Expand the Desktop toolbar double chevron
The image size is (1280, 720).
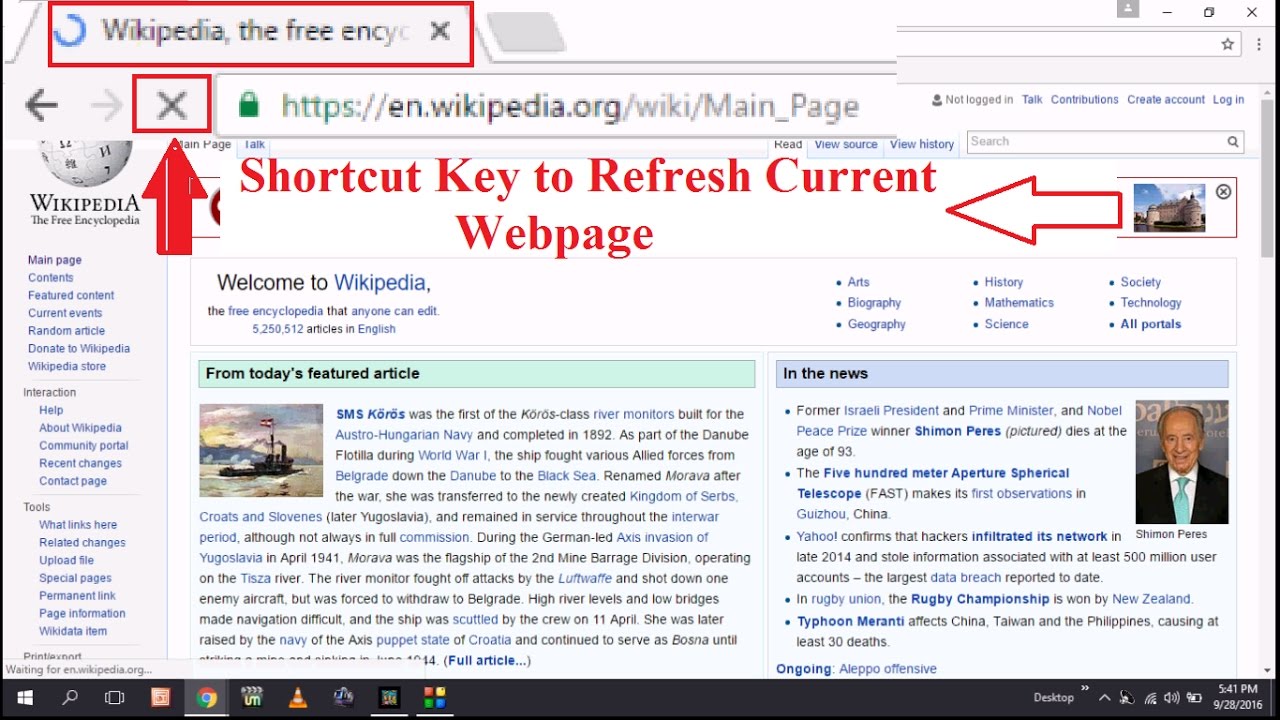tap(1085, 691)
